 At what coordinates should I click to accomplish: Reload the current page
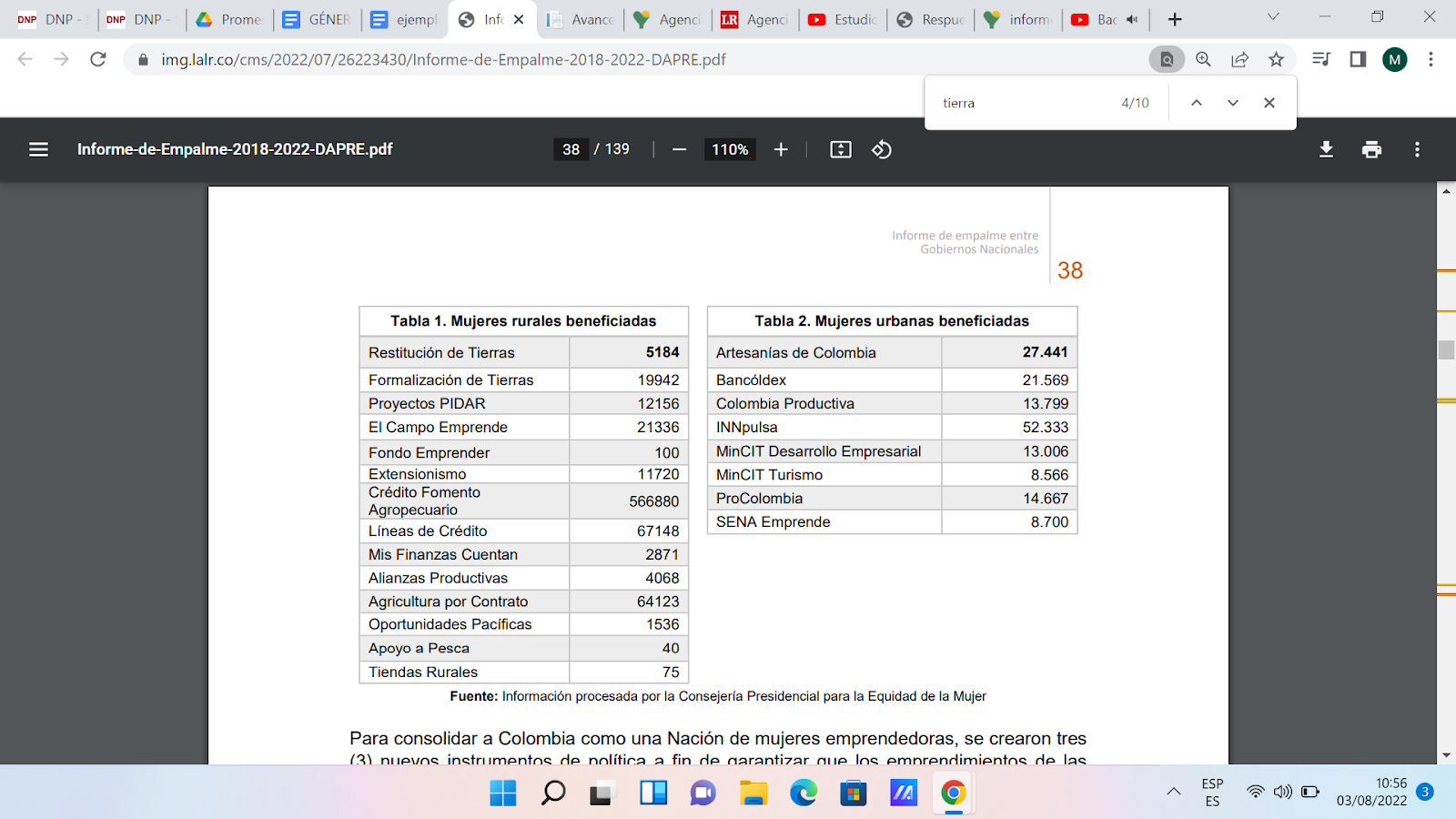point(98,59)
